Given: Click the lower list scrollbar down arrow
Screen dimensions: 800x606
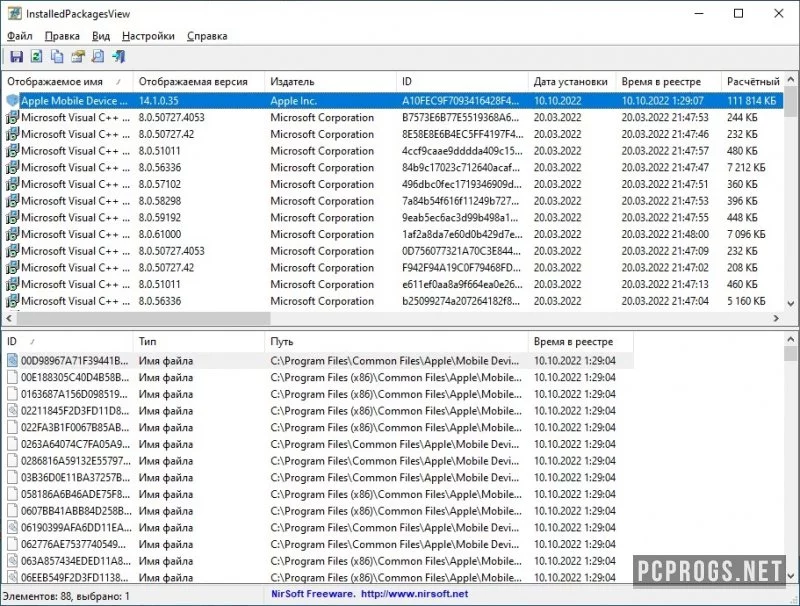Looking at the screenshot, I should pos(790,576).
